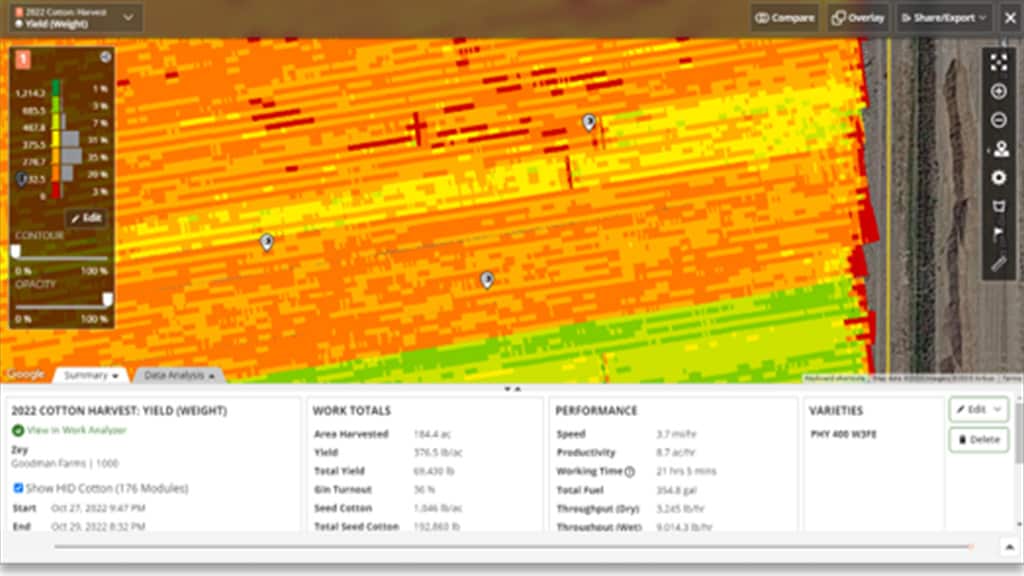This screenshot has width=1024, height=576.
Task: Click the panel resize handle arrows
Action: 512,389
